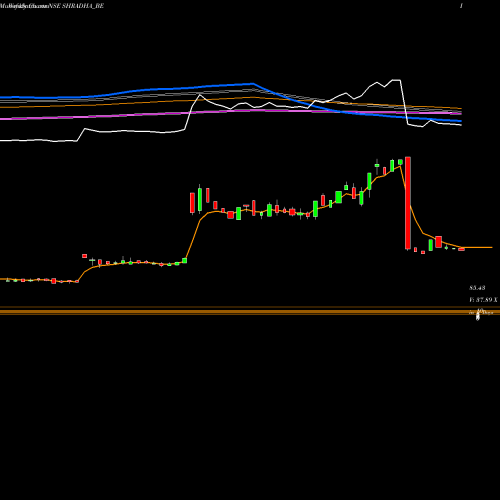Click the V: 87.89 X volume label

(483, 300)
